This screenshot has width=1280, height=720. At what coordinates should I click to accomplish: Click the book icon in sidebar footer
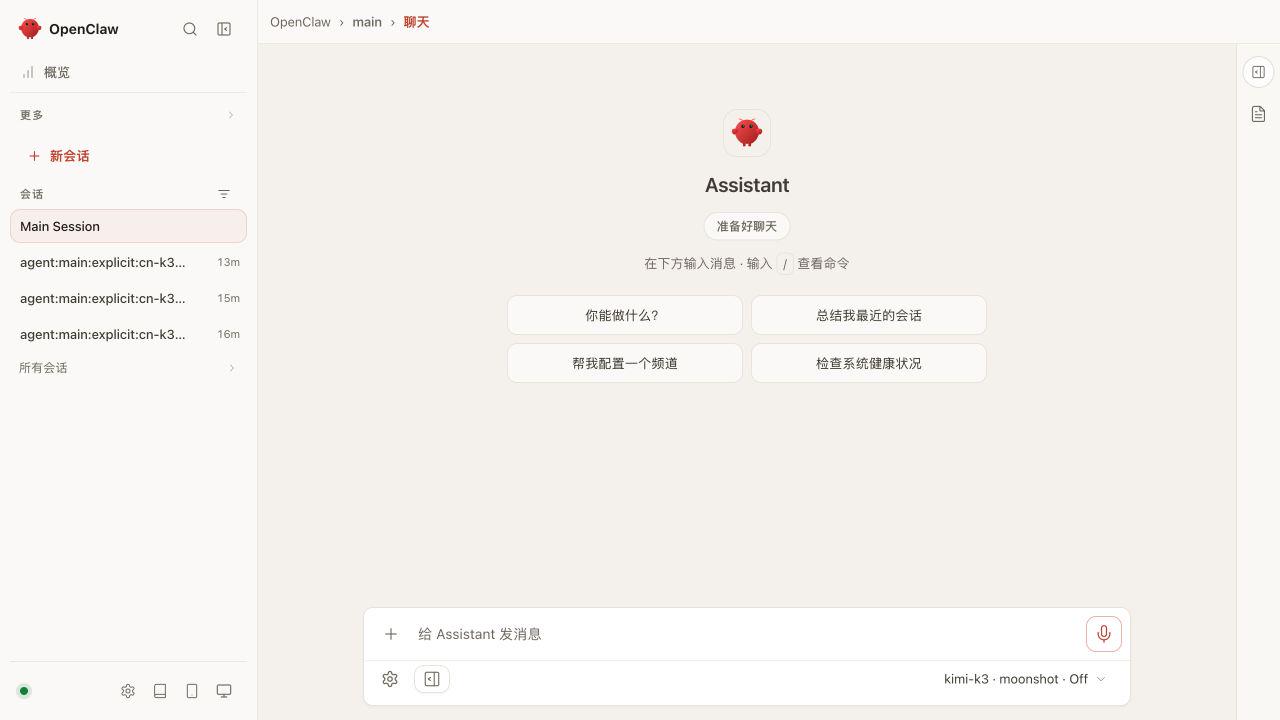pos(160,691)
